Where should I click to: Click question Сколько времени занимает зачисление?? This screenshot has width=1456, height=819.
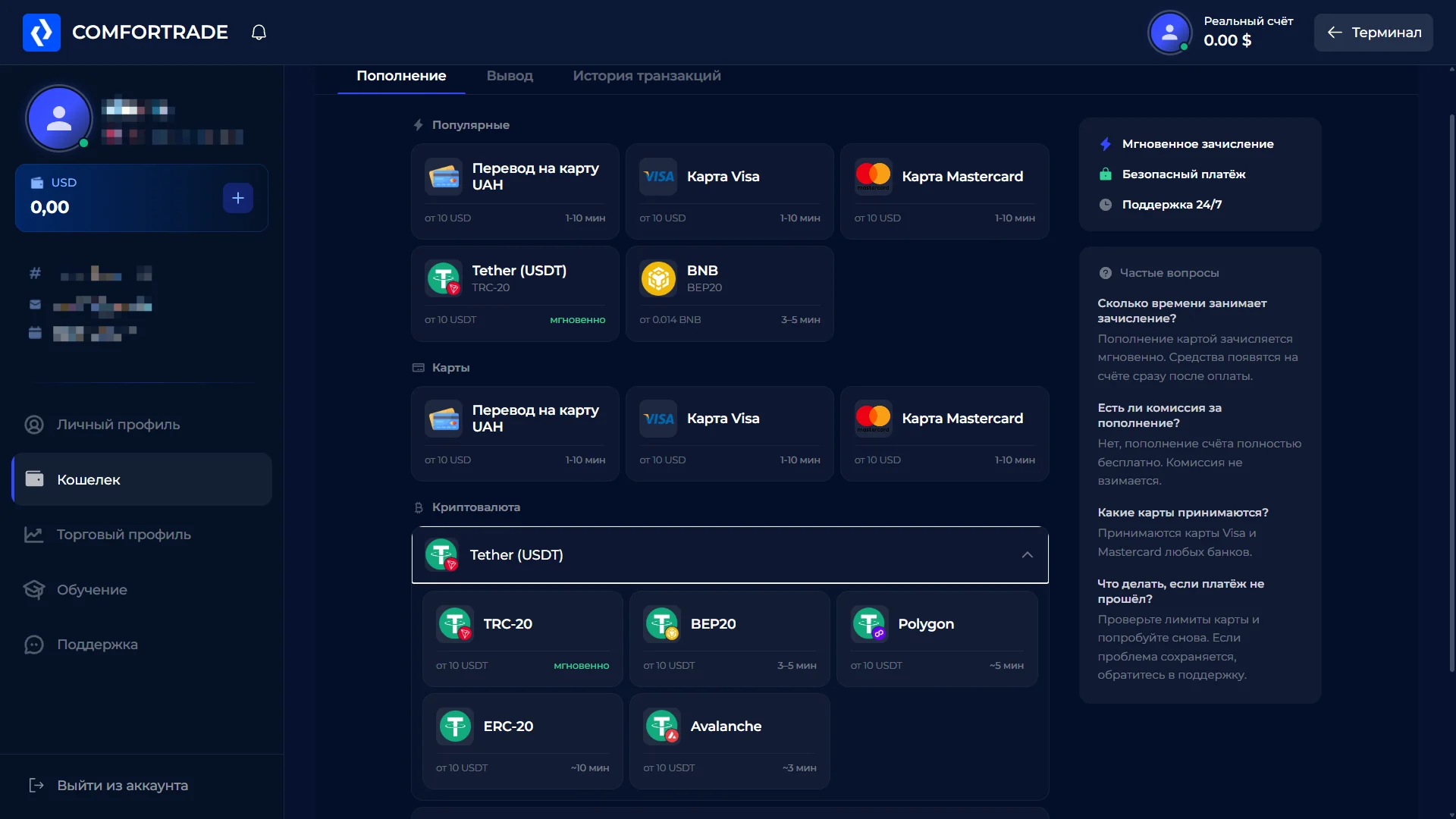point(1181,311)
